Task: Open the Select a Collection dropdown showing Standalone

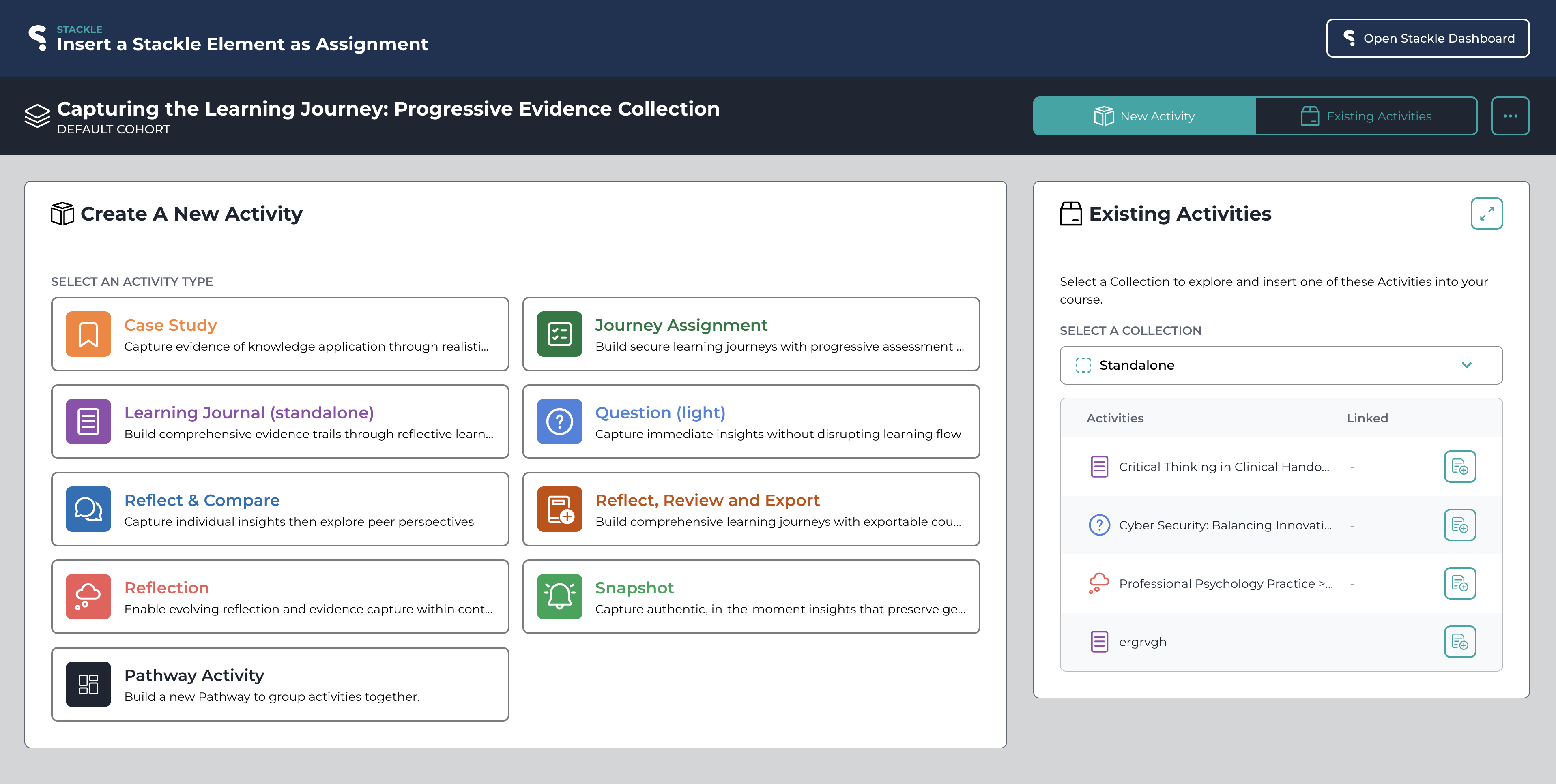Action: [1281, 365]
